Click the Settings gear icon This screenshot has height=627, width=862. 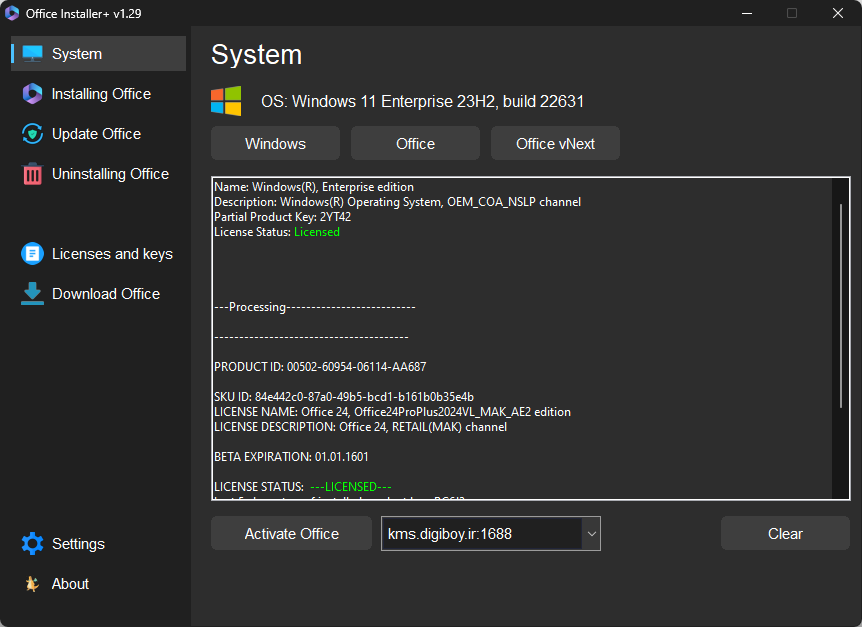[x=32, y=543]
